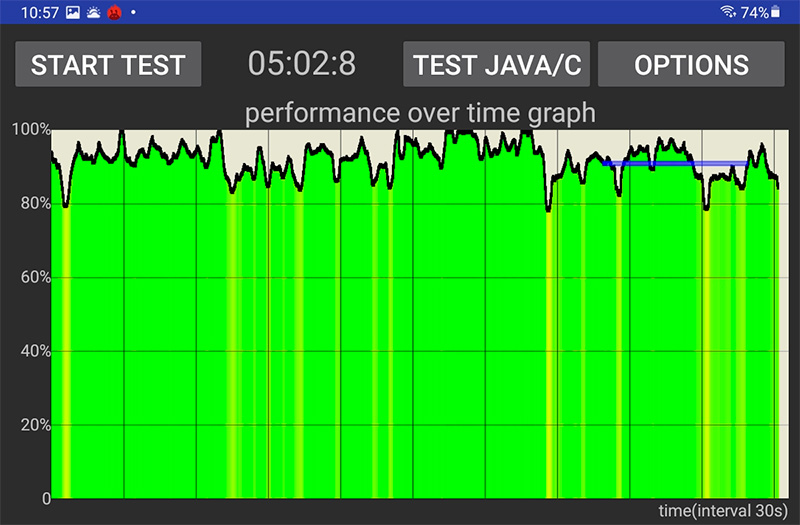Tap the 74% battery percentage text

[754, 12]
